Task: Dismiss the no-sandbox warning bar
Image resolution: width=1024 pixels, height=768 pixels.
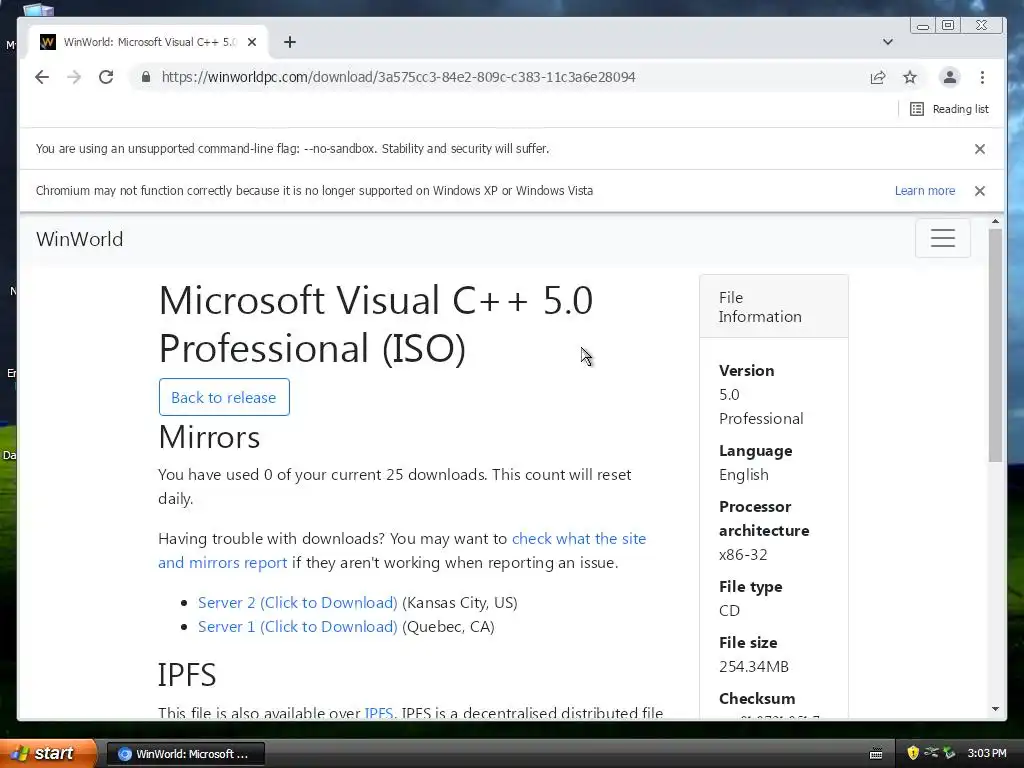Action: coord(980,149)
